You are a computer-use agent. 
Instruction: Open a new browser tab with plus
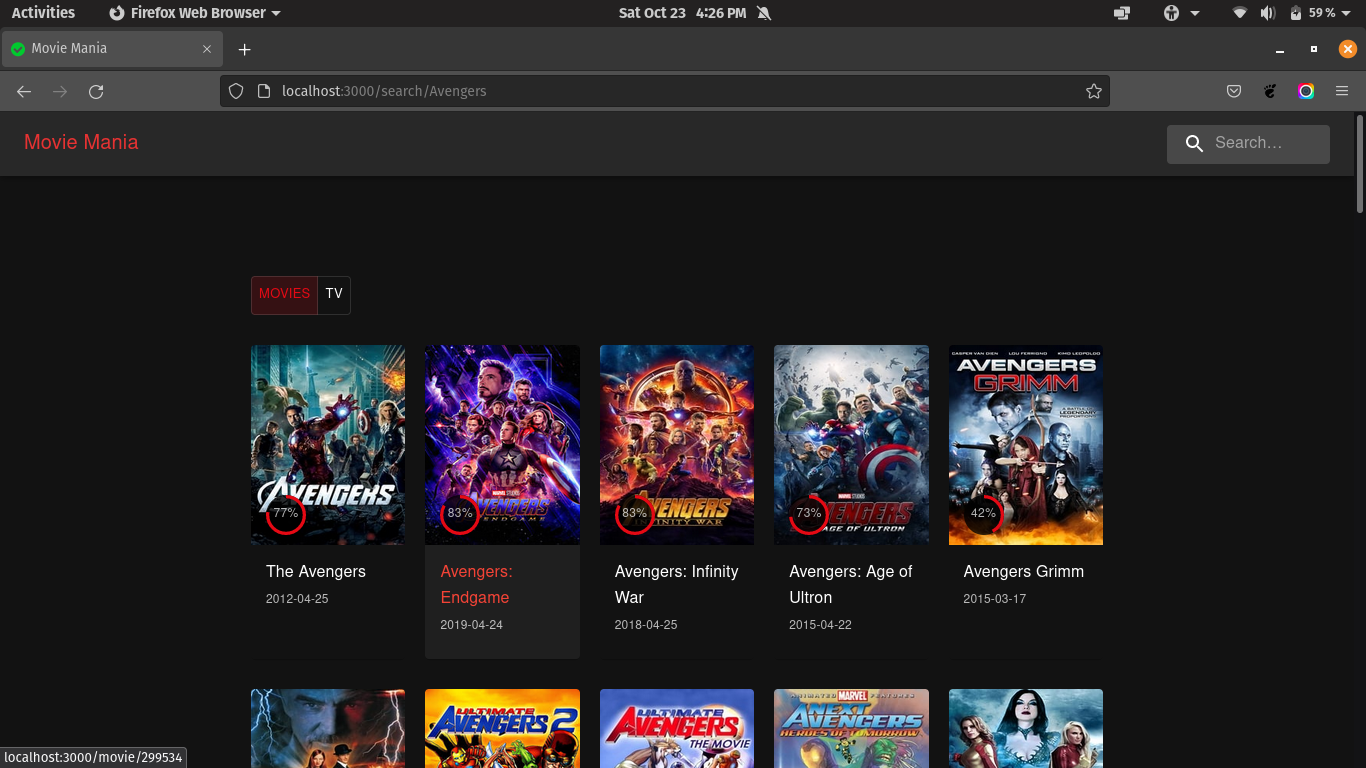[x=244, y=49]
